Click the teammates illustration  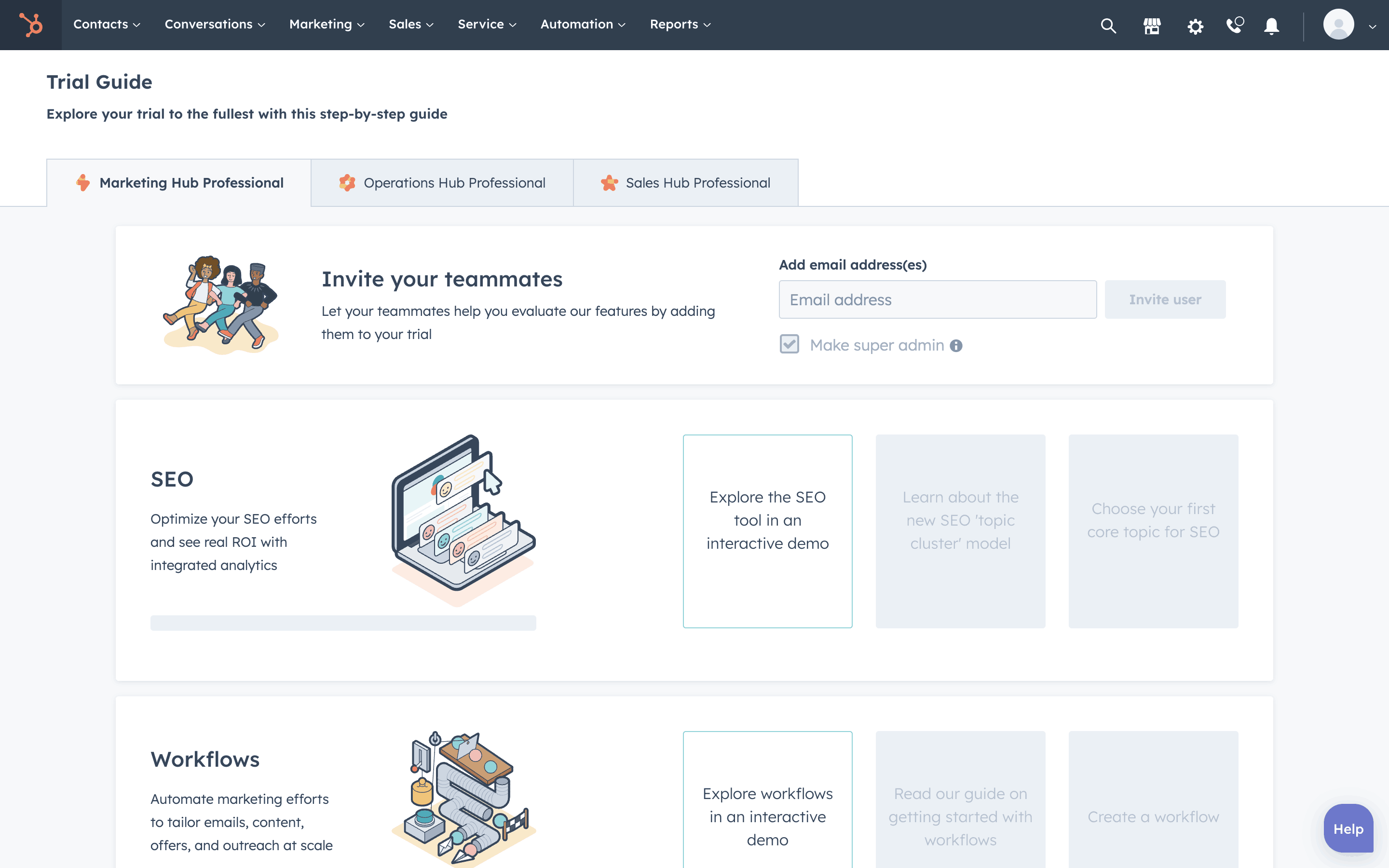[221, 304]
